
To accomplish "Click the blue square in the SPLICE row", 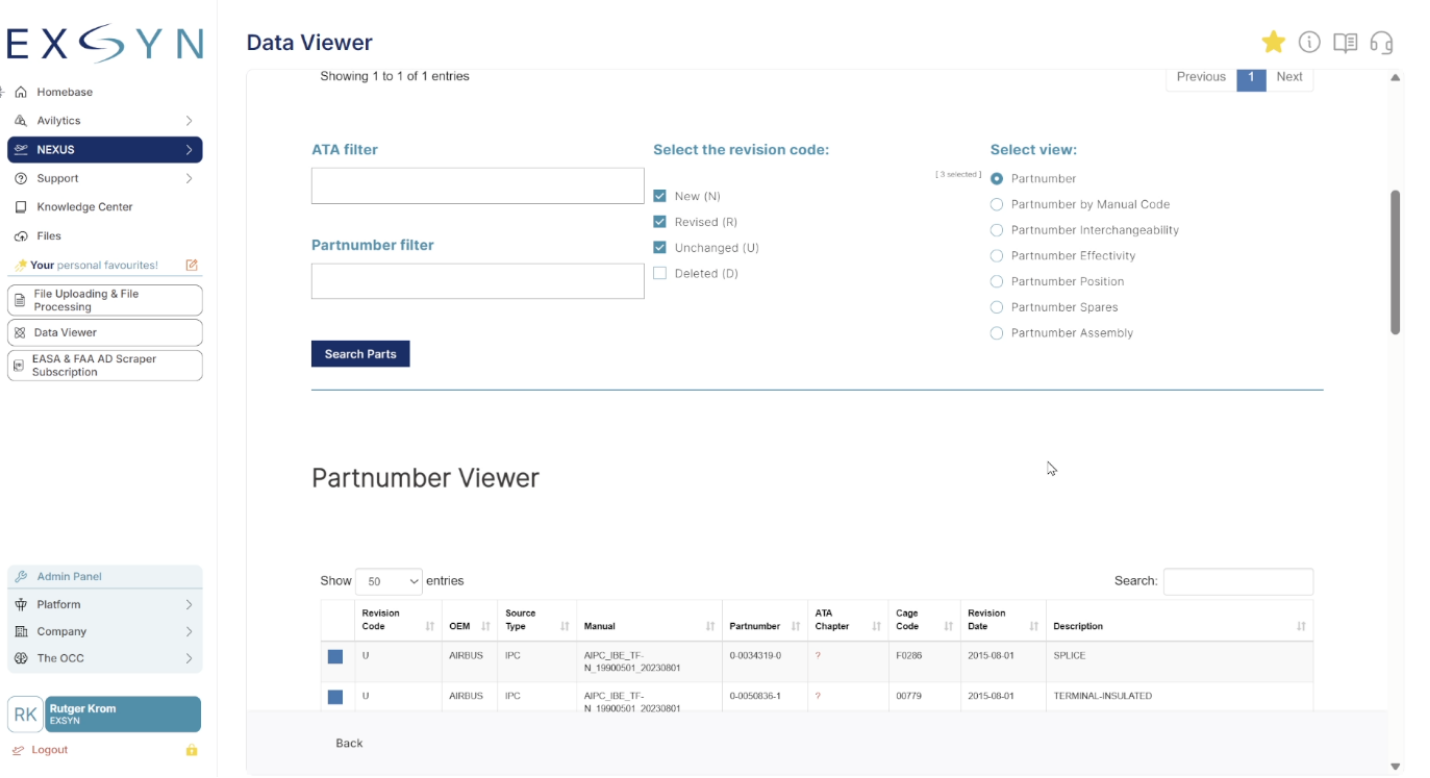I will pos(335,656).
